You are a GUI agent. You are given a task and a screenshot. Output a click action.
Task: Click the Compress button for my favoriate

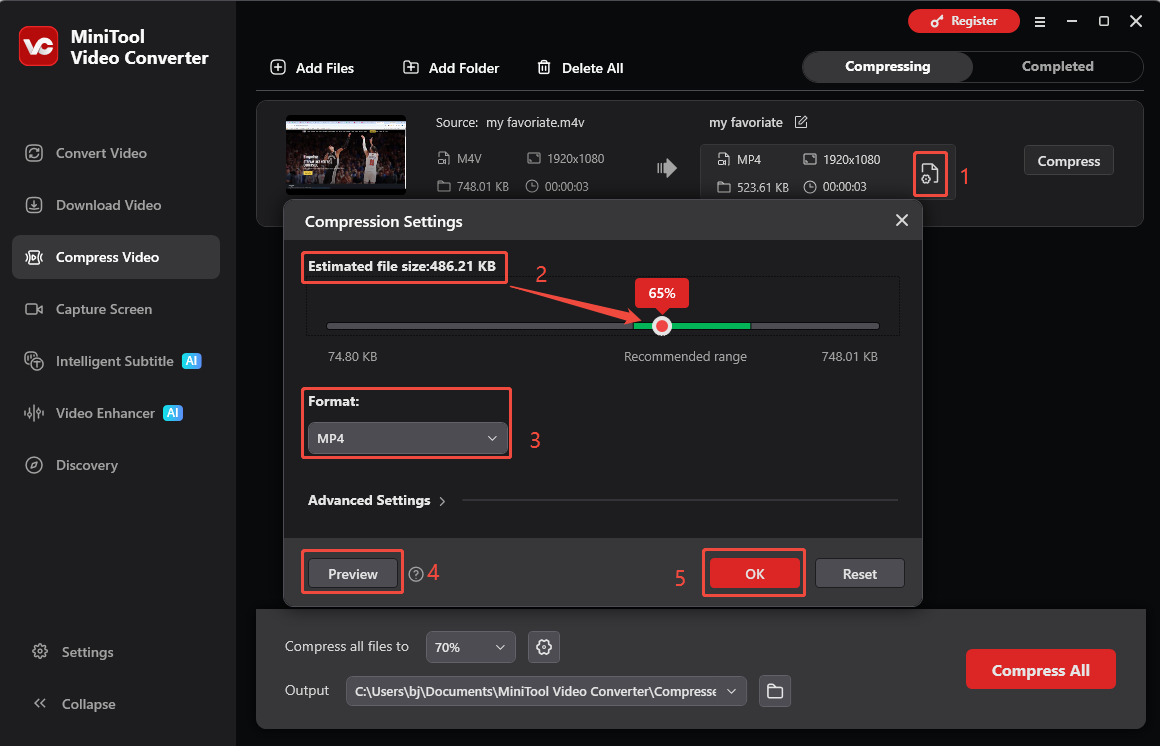coord(1068,161)
